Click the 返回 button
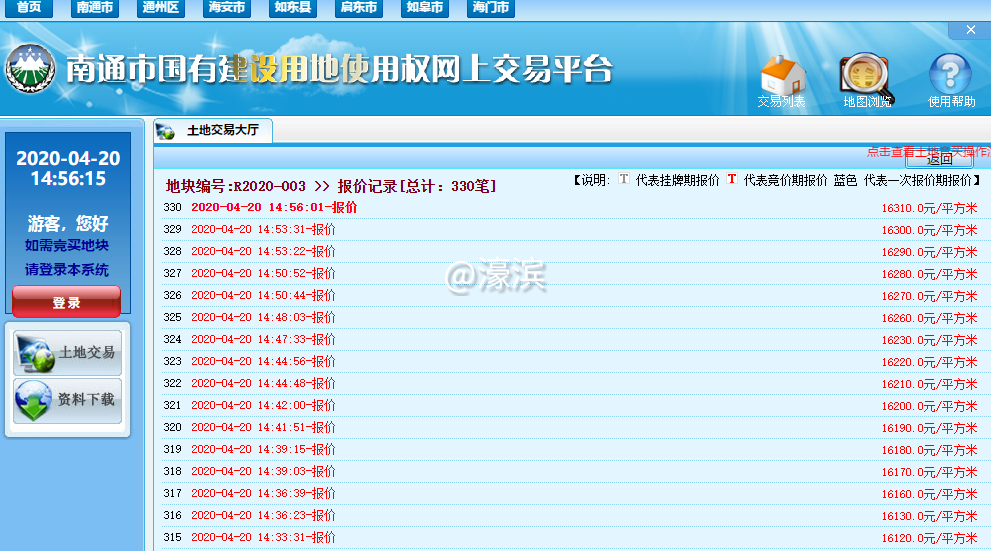The image size is (991, 551). (939, 159)
